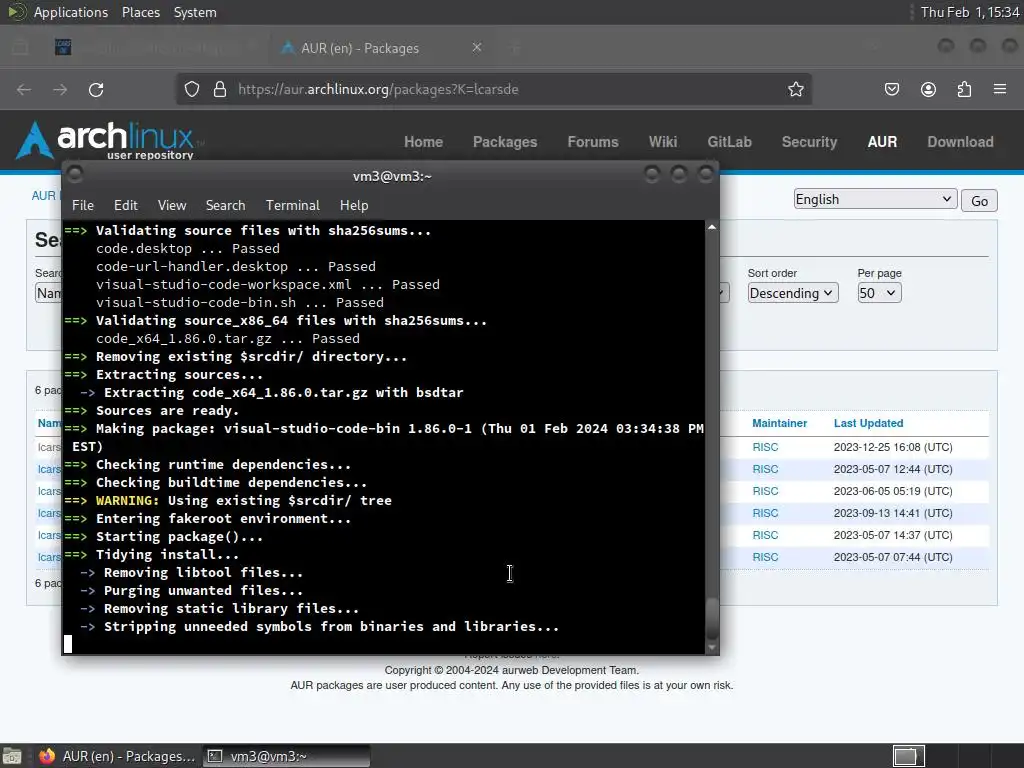Viewport: 1024px width, 768px height.
Task: Click date 2023-05-07 07:44 (UTC)
Action: (x=893, y=557)
